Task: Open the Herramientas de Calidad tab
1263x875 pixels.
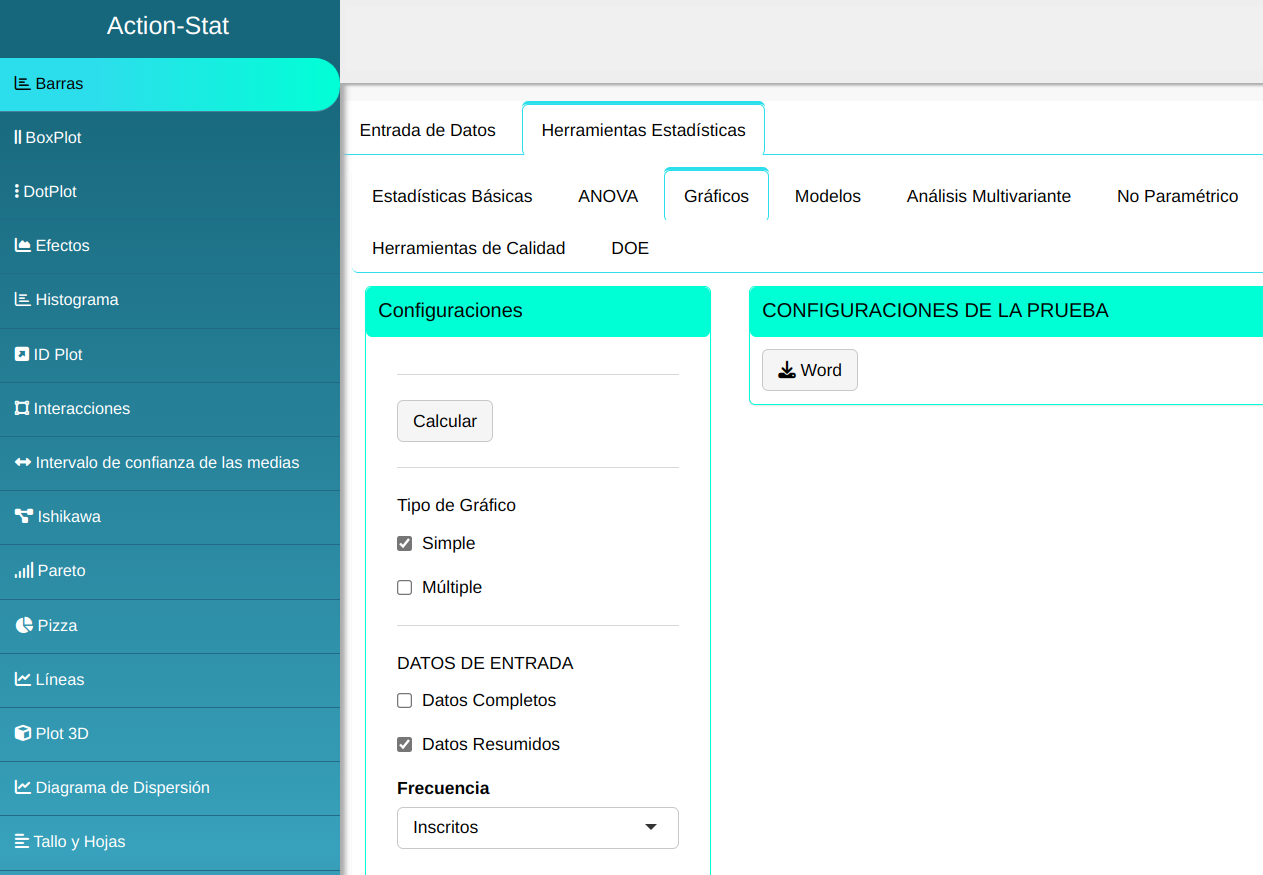Action: pyautogui.click(x=468, y=248)
